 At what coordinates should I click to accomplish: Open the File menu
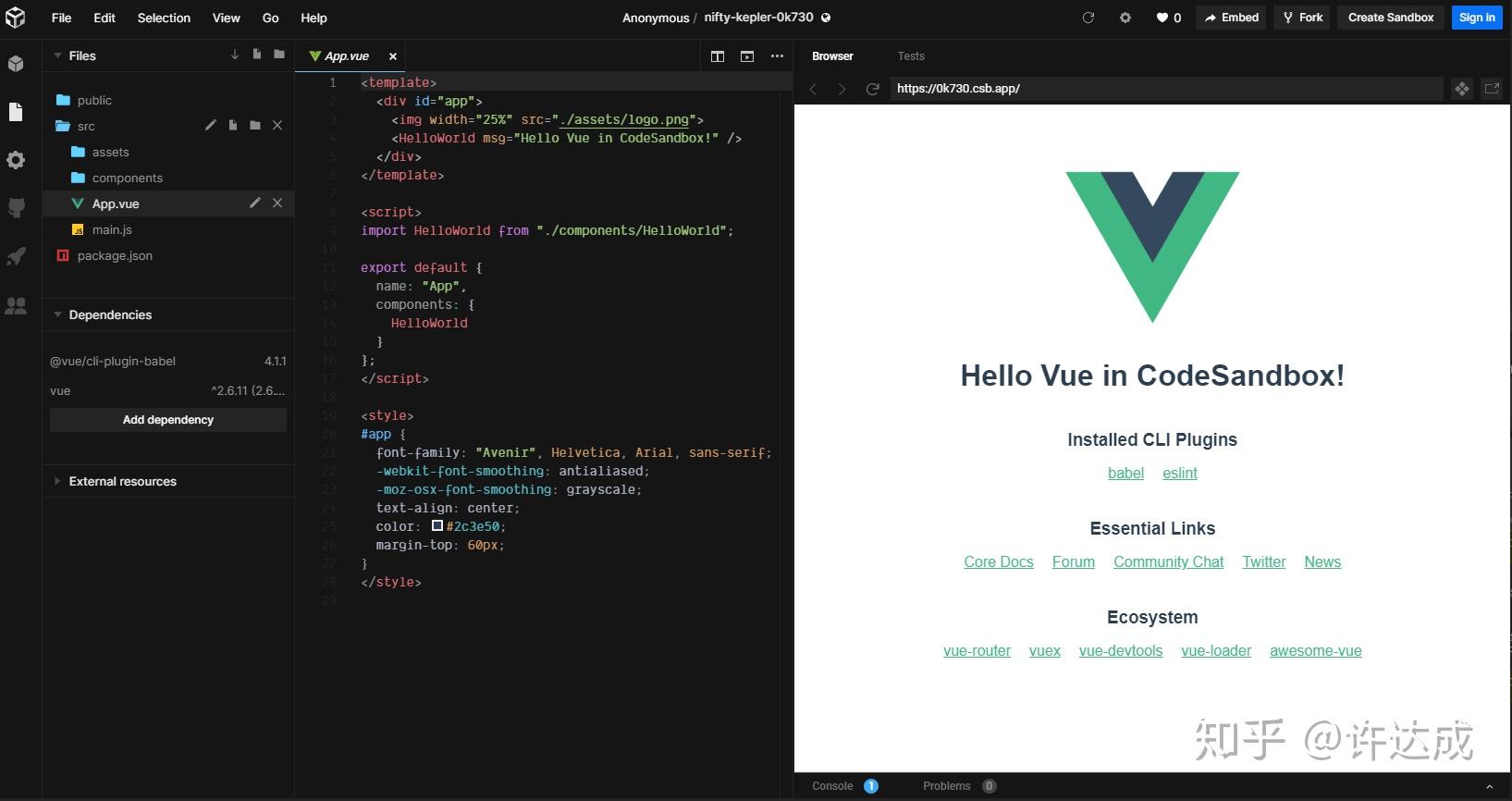[x=61, y=18]
